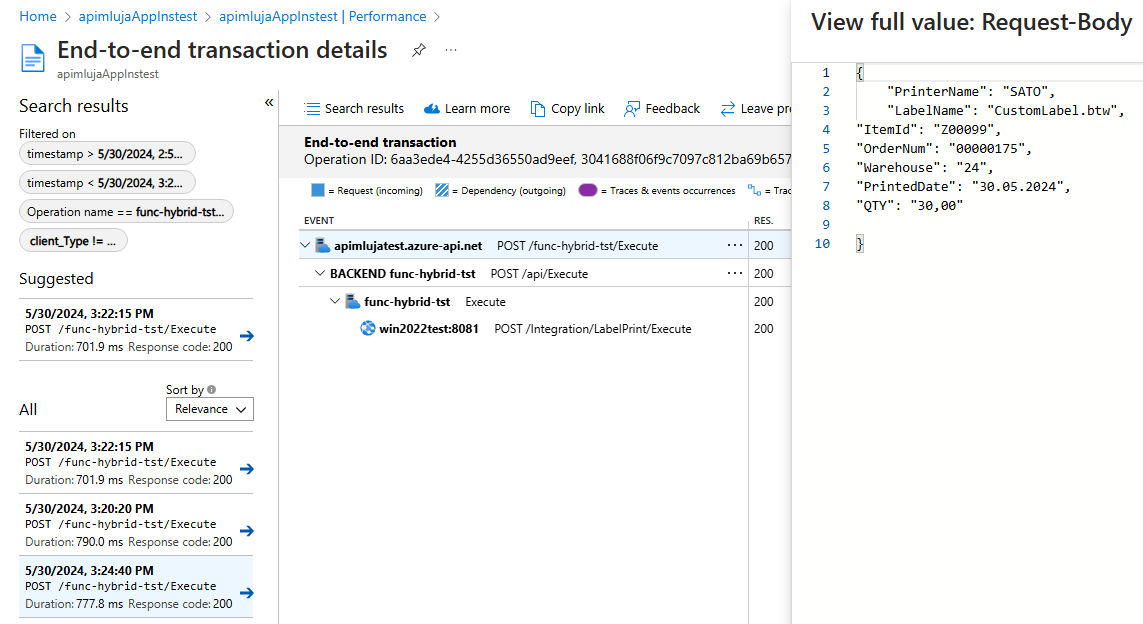
Task: Open the Sort by Relevance dropdown
Action: [209, 409]
